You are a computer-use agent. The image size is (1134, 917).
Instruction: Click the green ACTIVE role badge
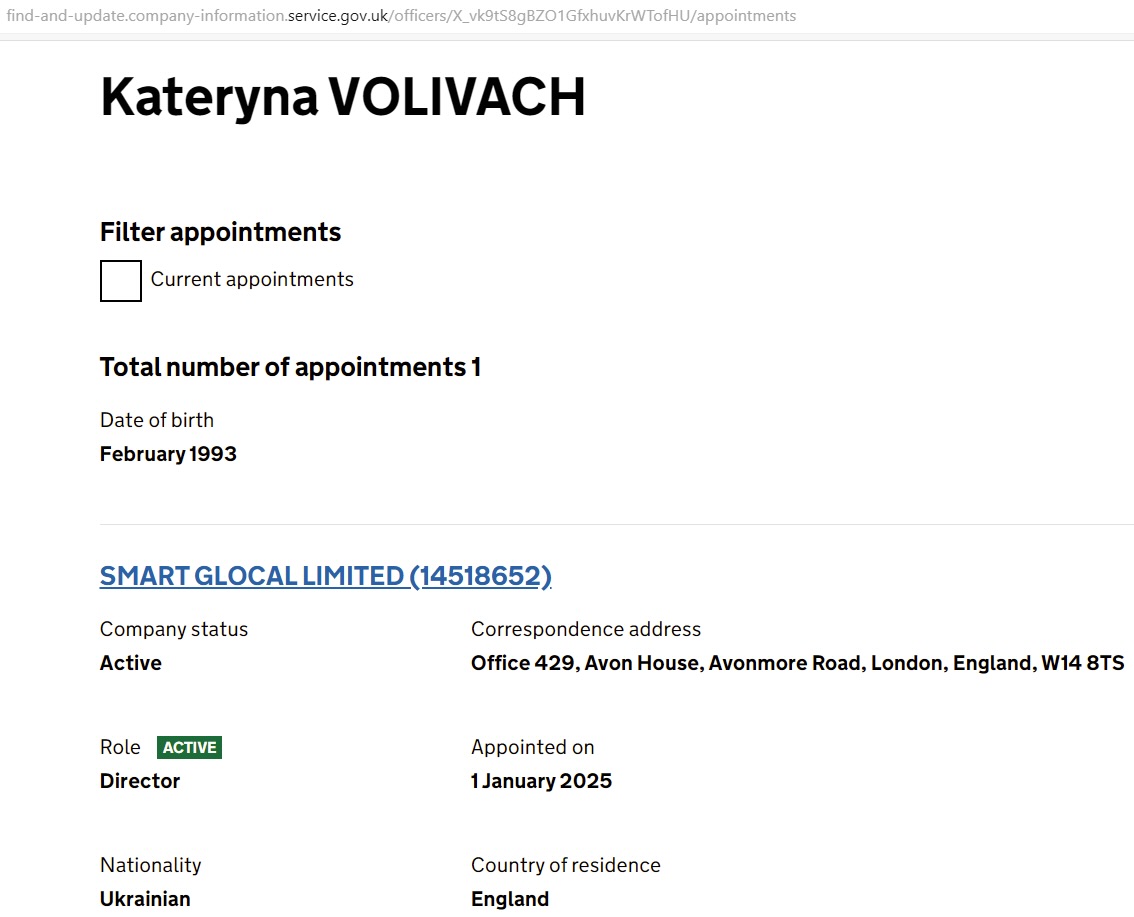pos(189,747)
